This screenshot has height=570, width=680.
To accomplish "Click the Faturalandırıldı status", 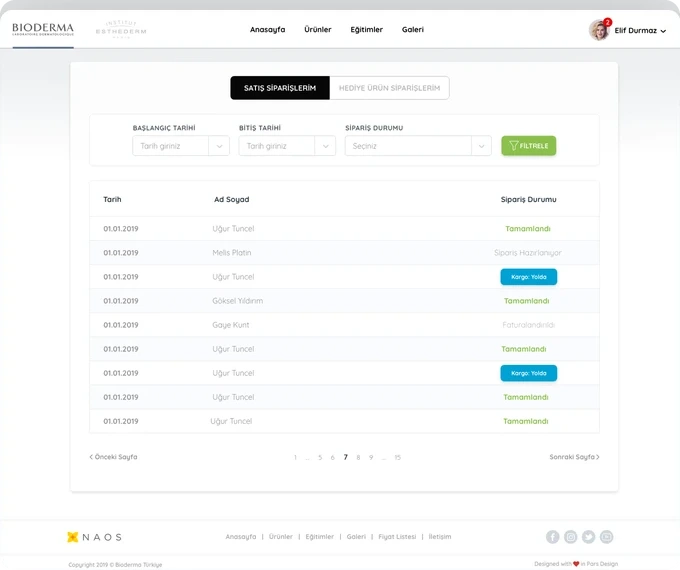I will pos(529,325).
